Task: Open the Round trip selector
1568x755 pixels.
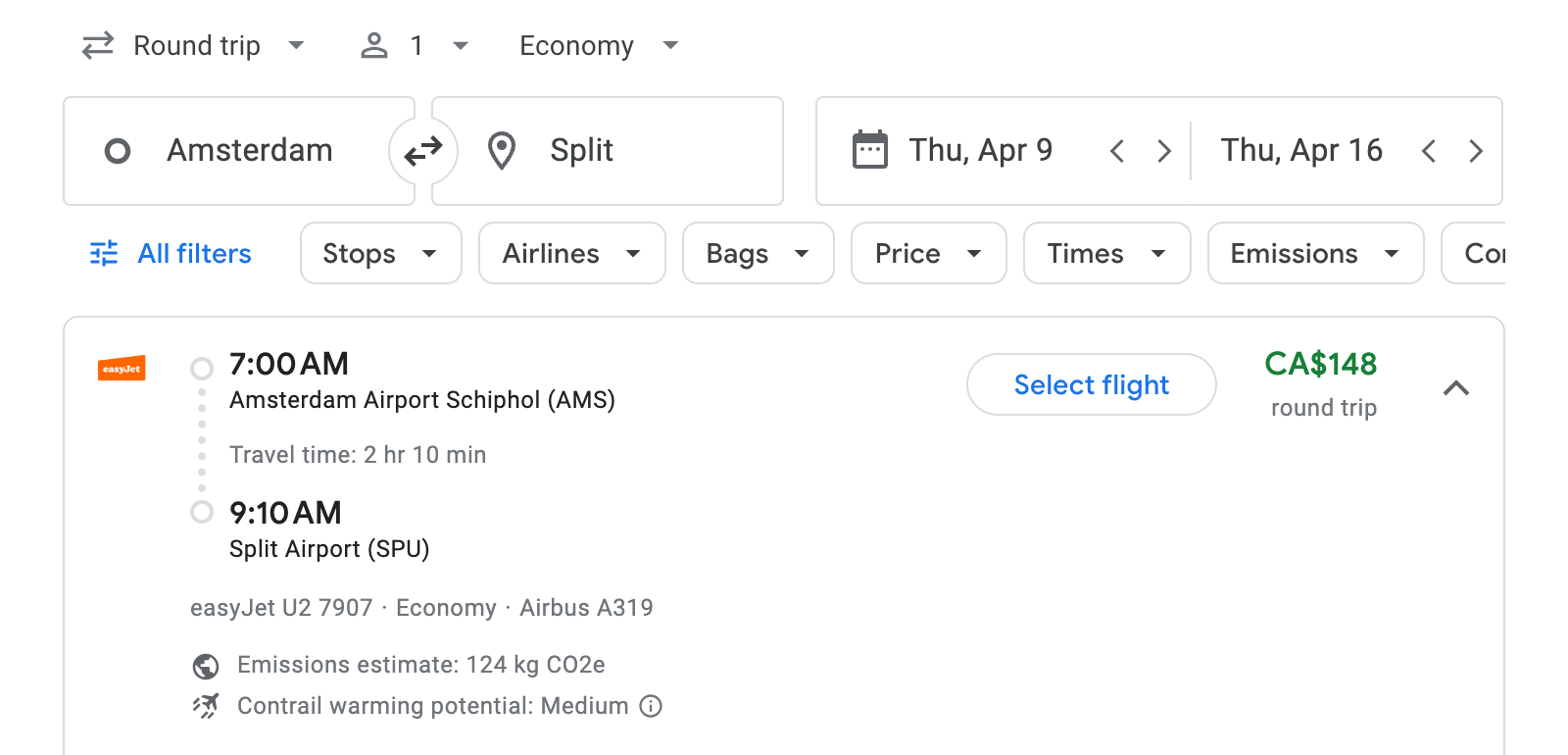Action: tap(194, 45)
